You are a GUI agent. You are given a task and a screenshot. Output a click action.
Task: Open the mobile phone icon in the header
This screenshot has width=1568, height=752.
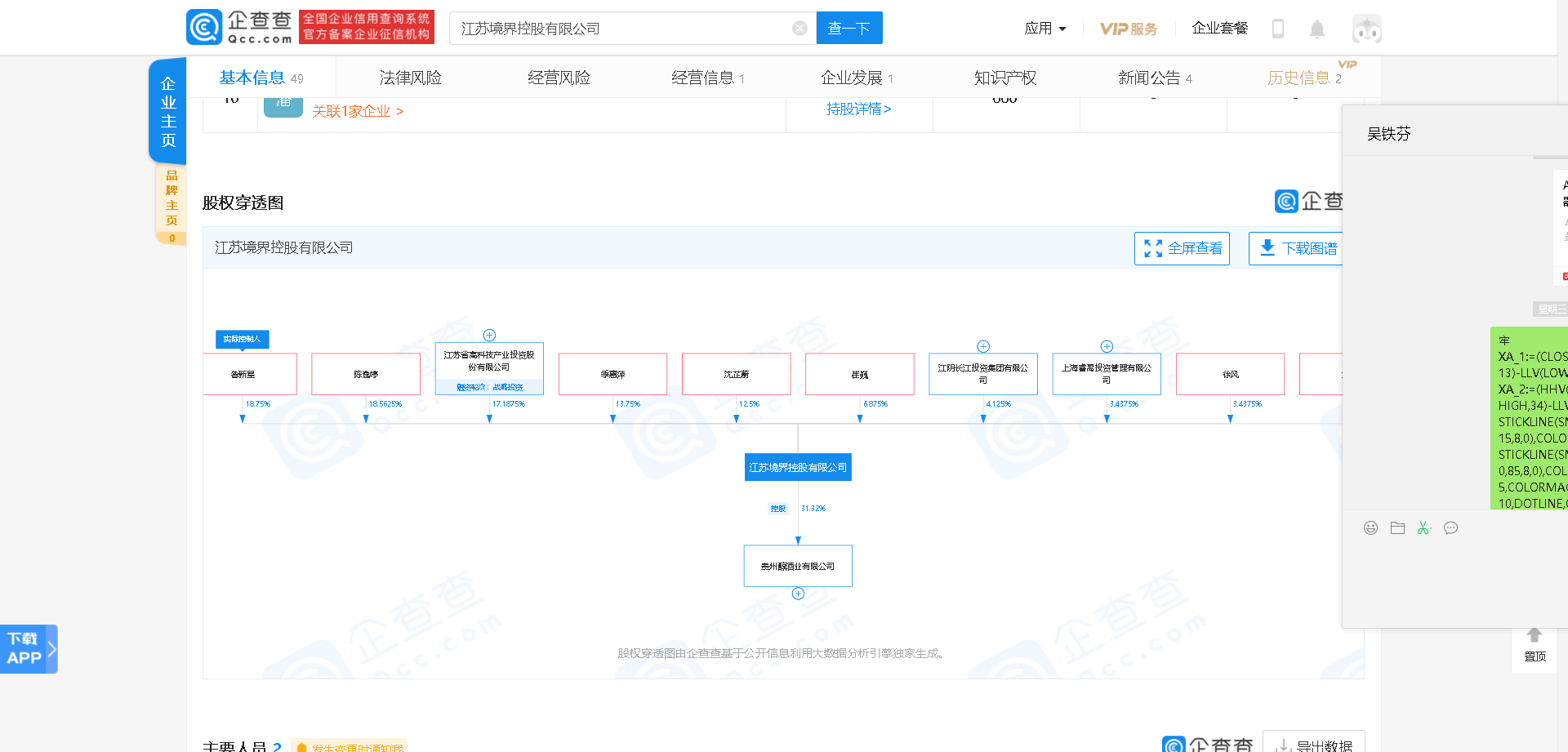tap(1278, 29)
